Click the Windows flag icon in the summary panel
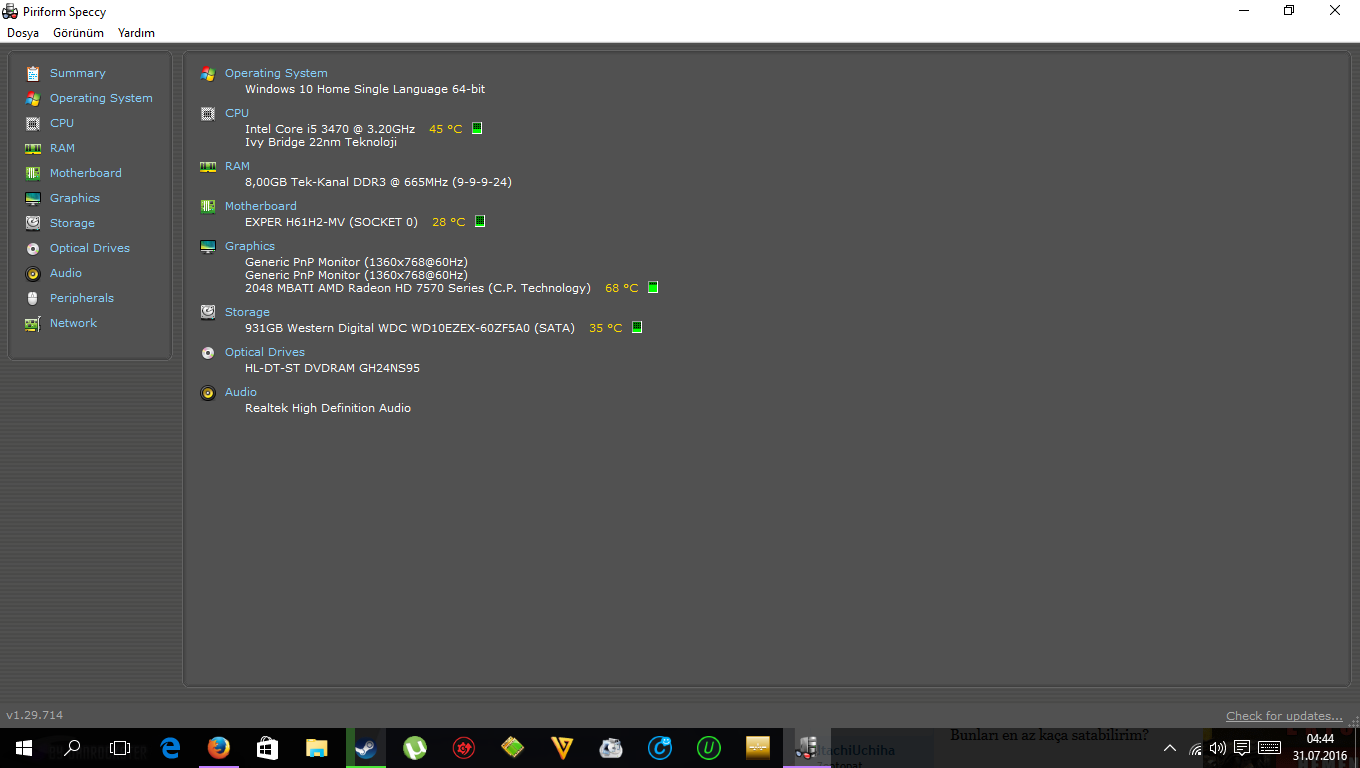Screen dimensions: 1360x768 point(208,73)
